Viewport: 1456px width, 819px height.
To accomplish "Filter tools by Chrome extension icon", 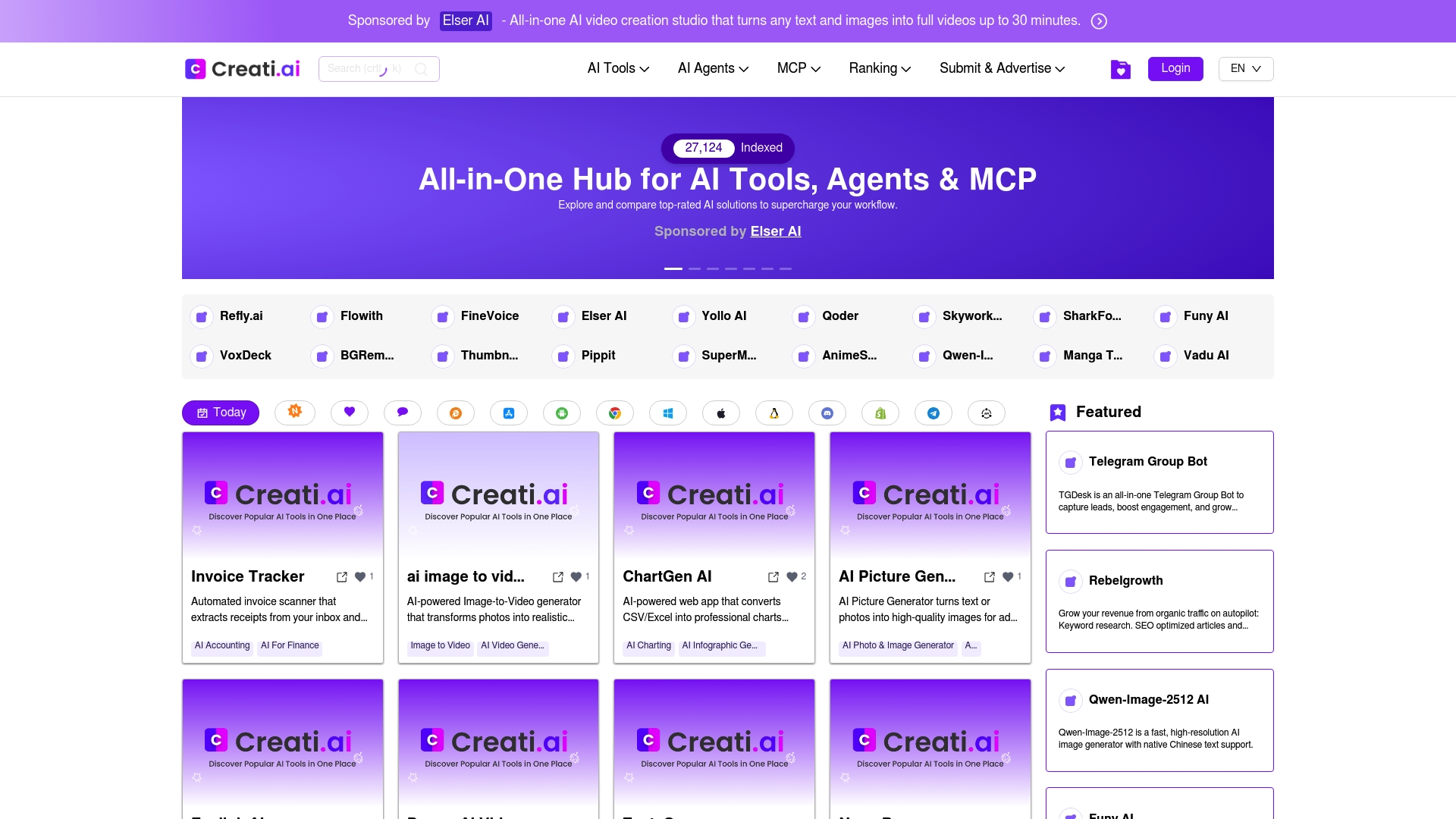I will [615, 413].
